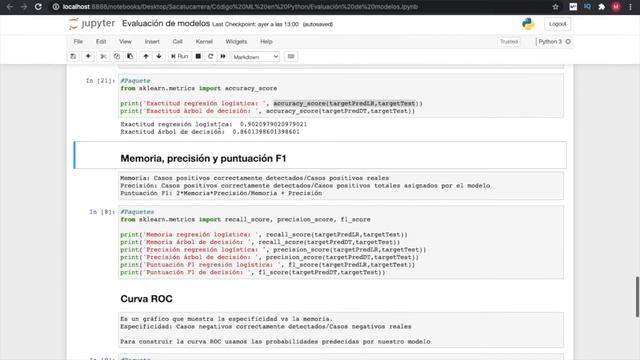Open the Widgets menu
This screenshot has height=360, width=640.
236,42
